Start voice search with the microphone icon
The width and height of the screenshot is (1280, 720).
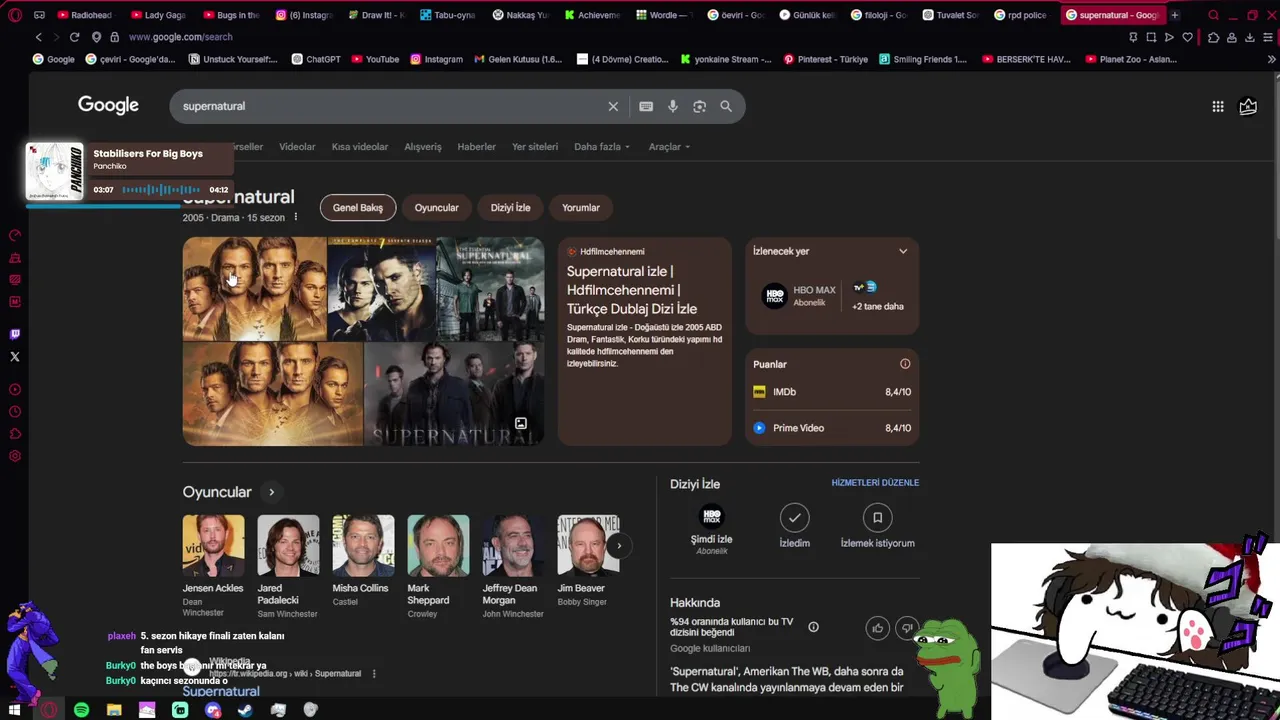pyautogui.click(x=673, y=106)
